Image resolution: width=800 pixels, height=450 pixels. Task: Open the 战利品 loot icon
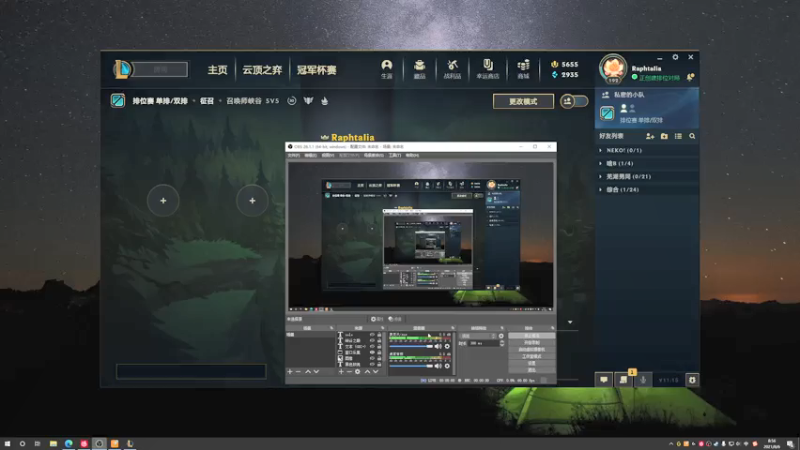[452, 69]
